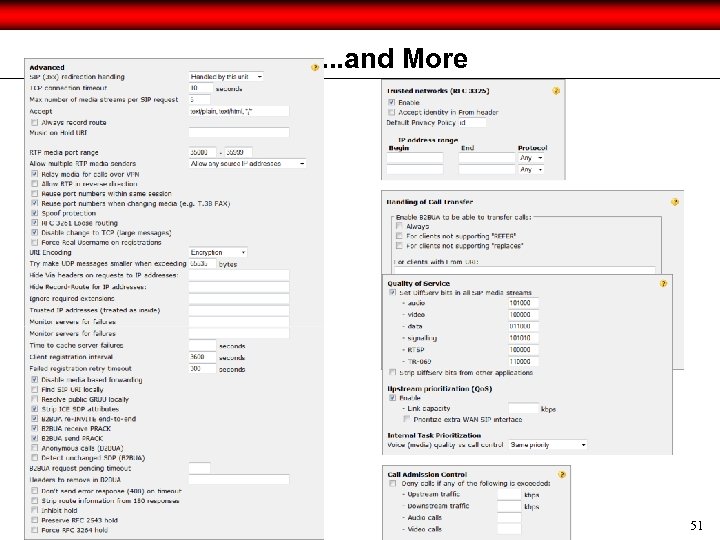Click Max number of media streams field
This screenshot has height=540, width=720.
[x=199, y=100]
